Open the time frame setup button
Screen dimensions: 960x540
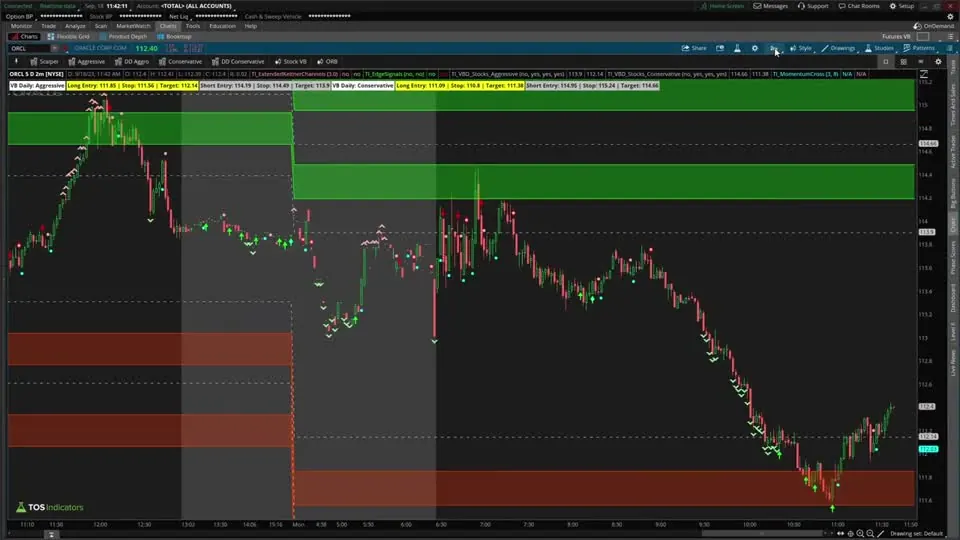click(x=774, y=48)
